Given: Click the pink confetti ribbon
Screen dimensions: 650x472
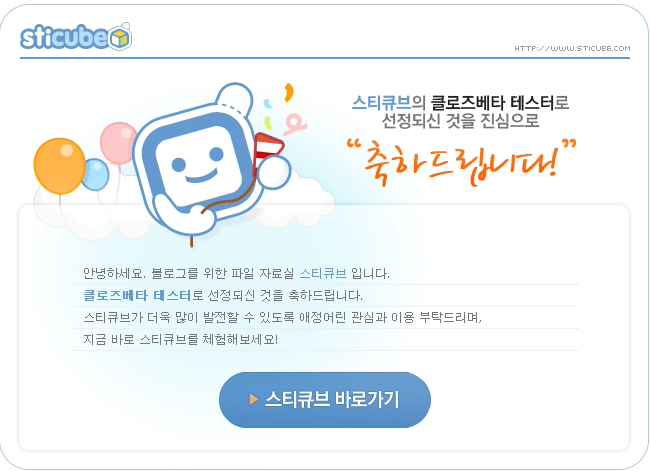Looking at the screenshot, I should click(x=296, y=123).
